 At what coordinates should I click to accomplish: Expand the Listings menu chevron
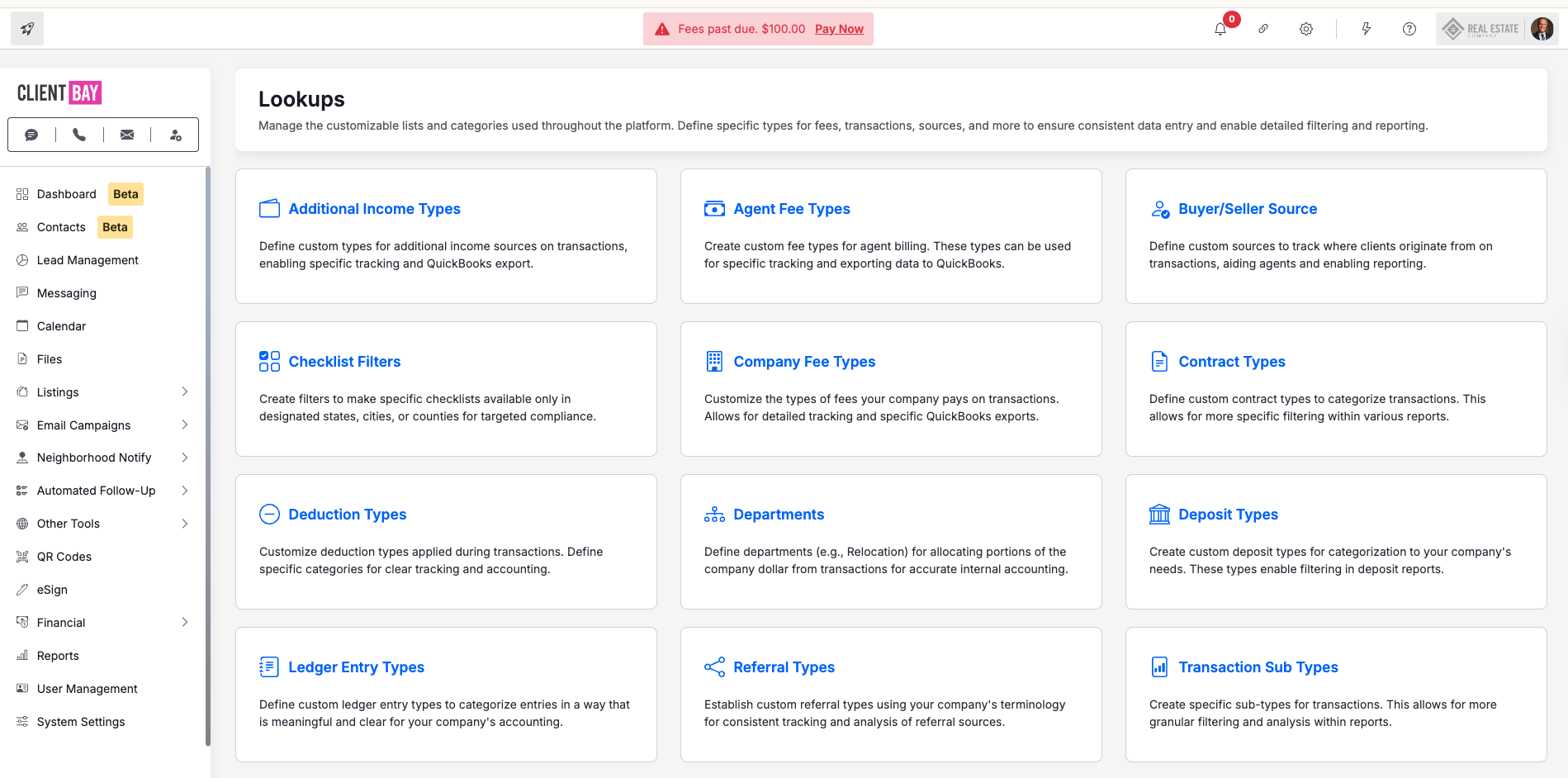[x=185, y=391]
